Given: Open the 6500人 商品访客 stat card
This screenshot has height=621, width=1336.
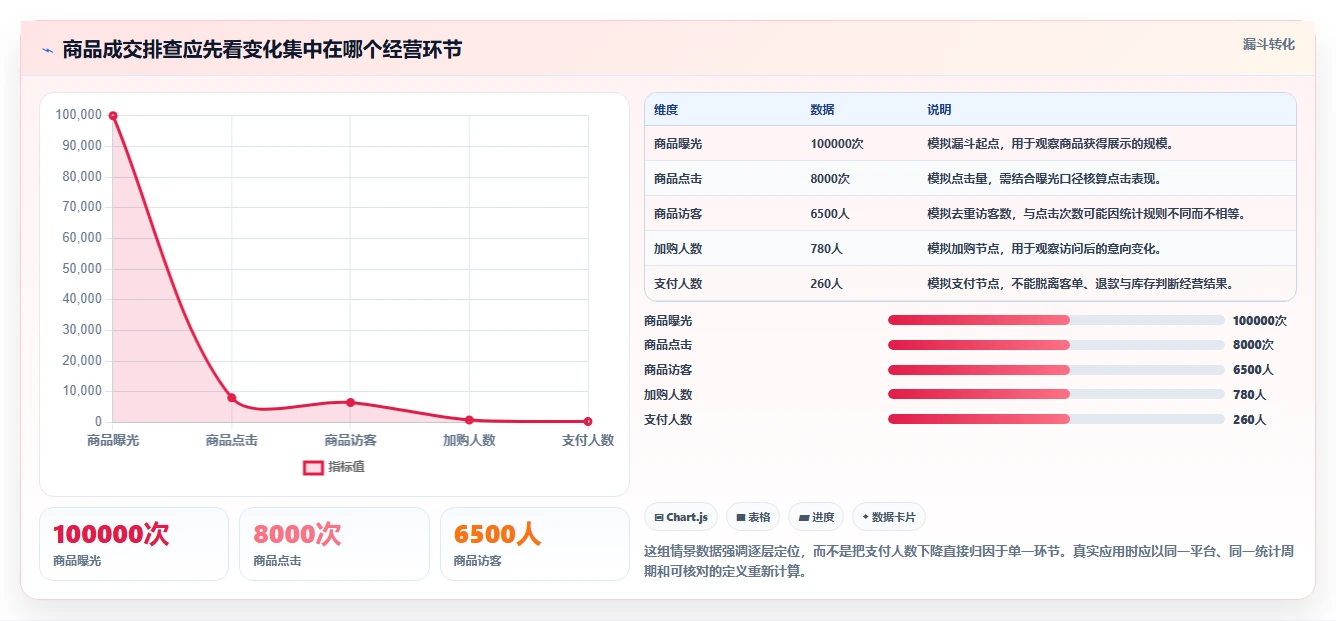Looking at the screenshot, I should (x=535, y=544).
